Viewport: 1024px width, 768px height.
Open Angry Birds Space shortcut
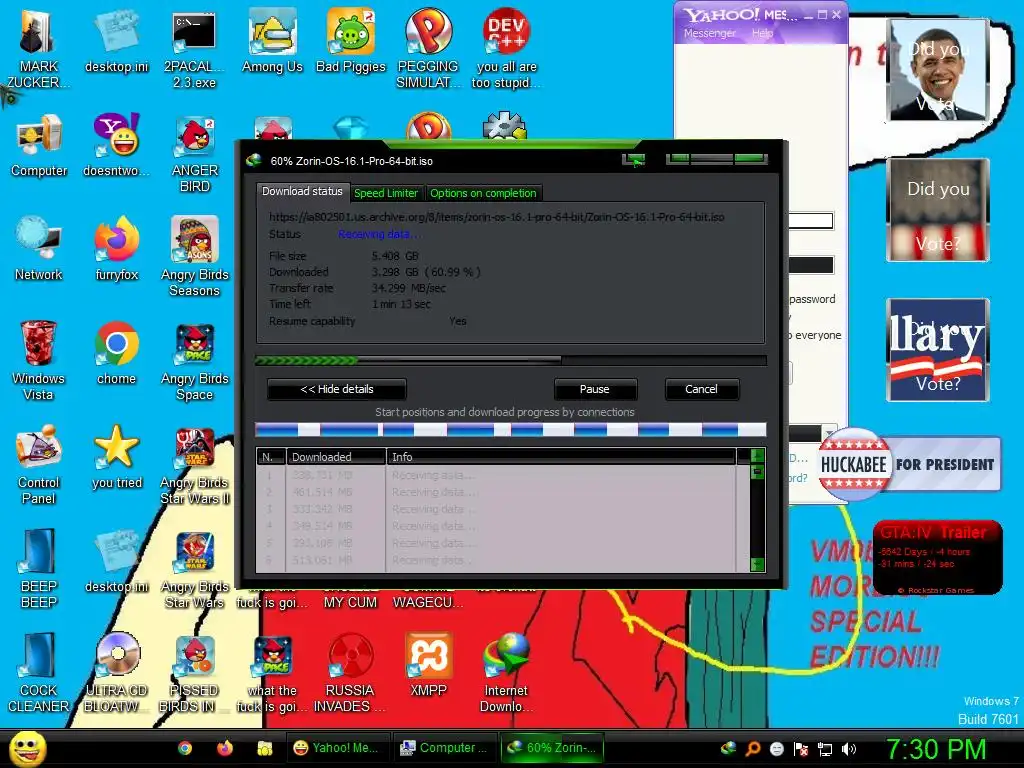click(195, 361)
